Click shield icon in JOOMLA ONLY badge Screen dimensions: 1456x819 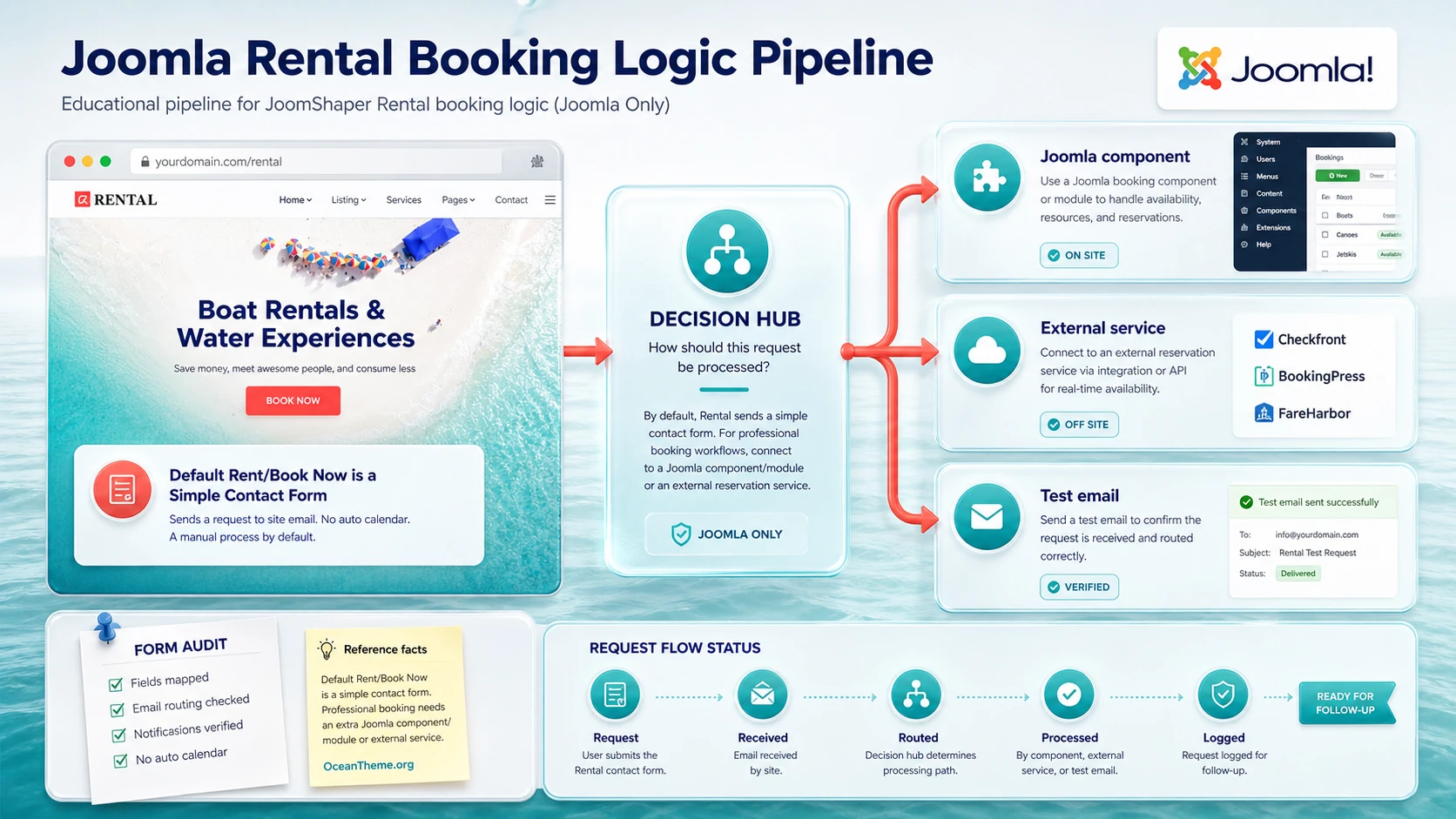click(681, 534)
